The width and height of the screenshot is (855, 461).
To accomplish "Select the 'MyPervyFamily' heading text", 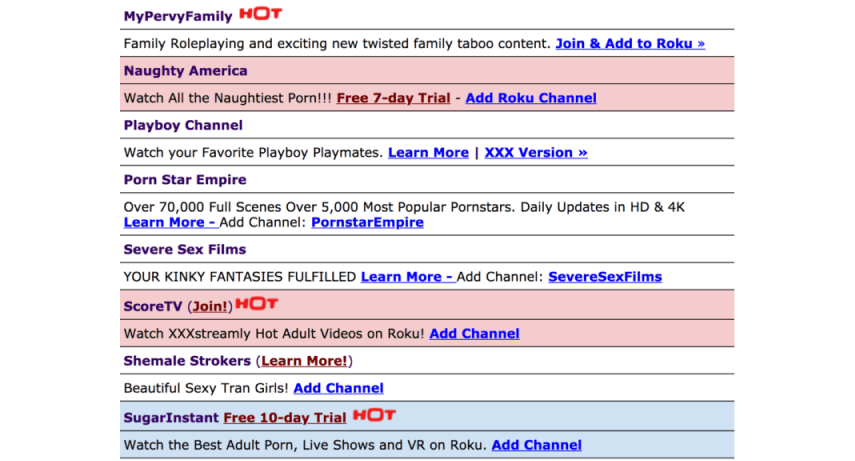I will coord(178,16).
